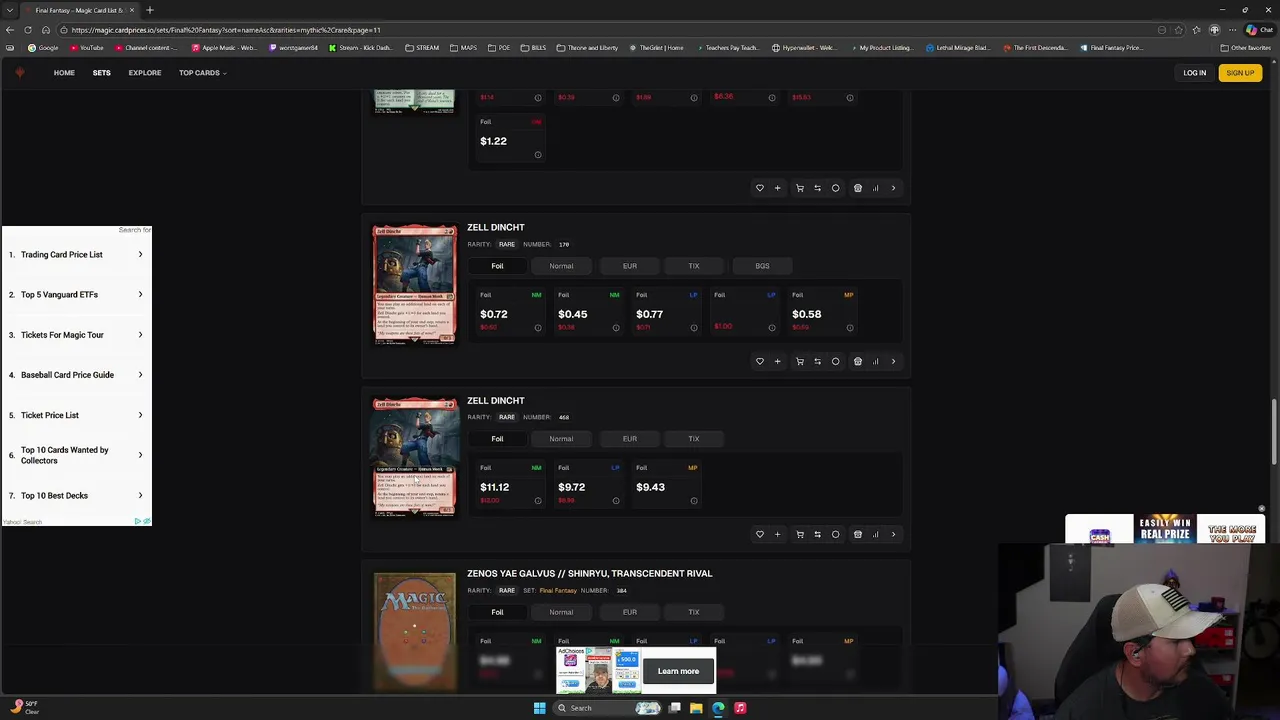Add Zell Dincht #468 using plus icon
1280x720 pixels.
tap(777, 534)
